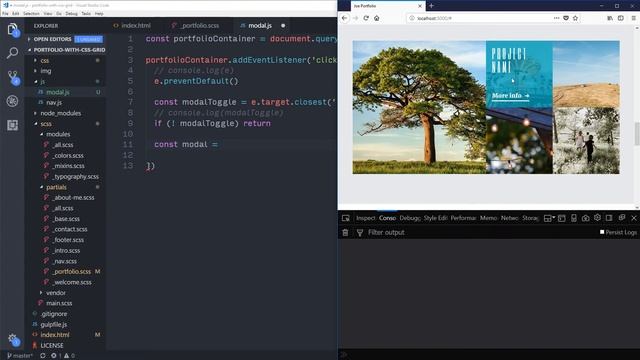
Task: Open the Debug view in the activity bar
Action: (x=12, y=101)
